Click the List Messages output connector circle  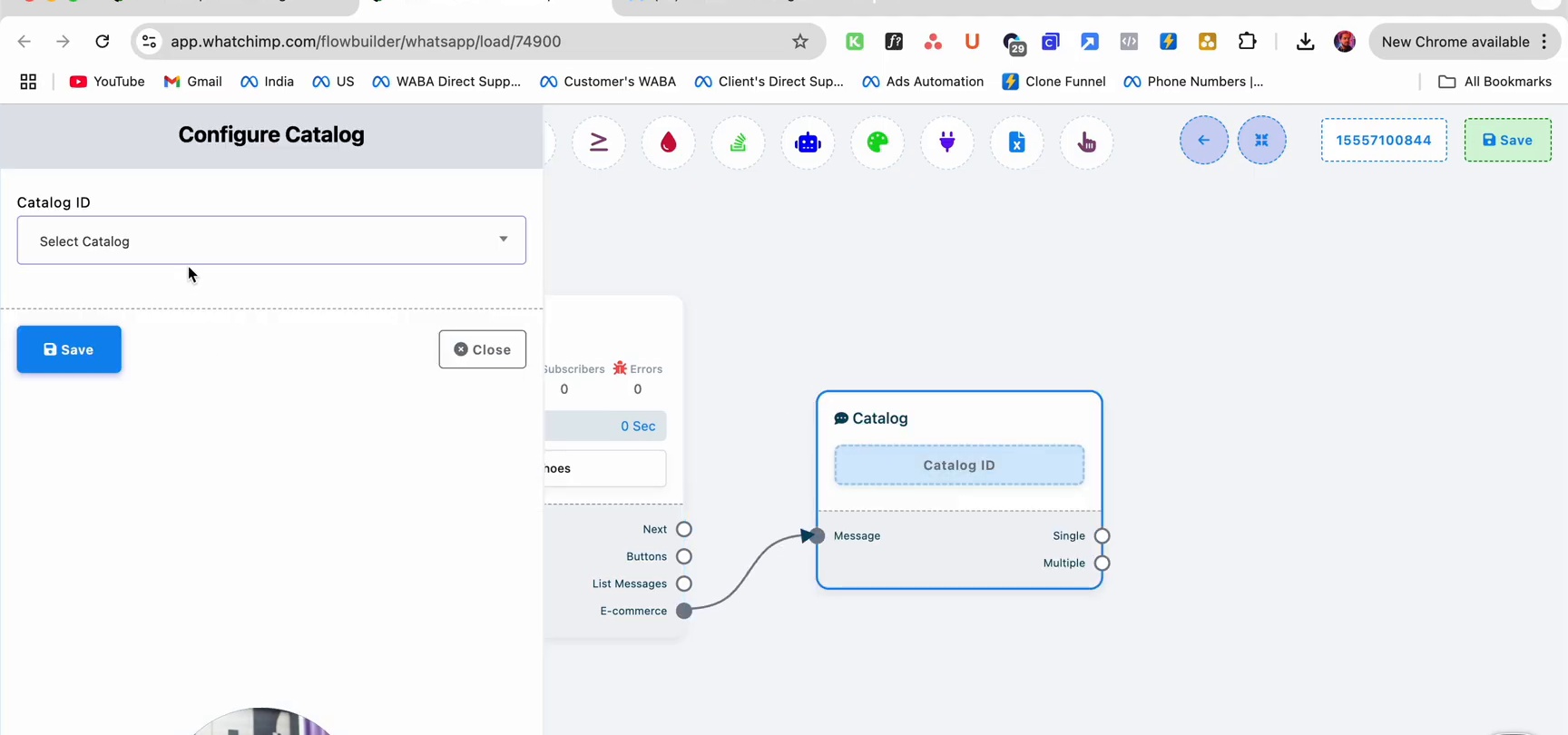(684, 583)
